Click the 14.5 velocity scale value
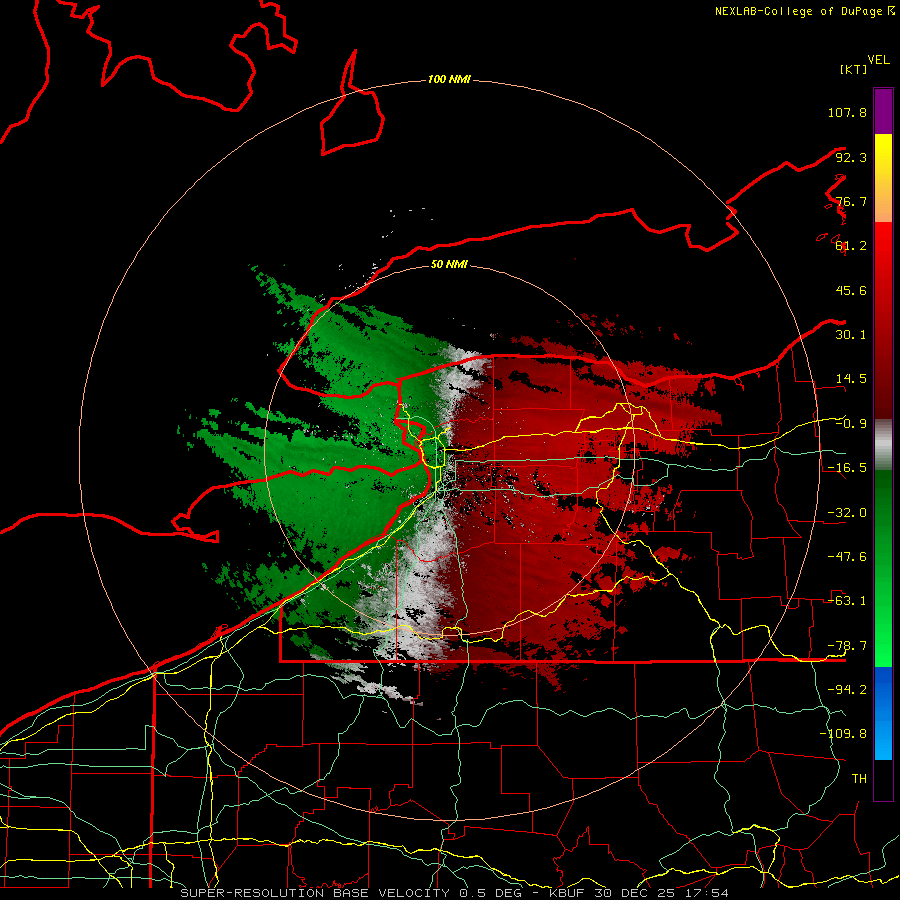900x900 pixels. 851,379
